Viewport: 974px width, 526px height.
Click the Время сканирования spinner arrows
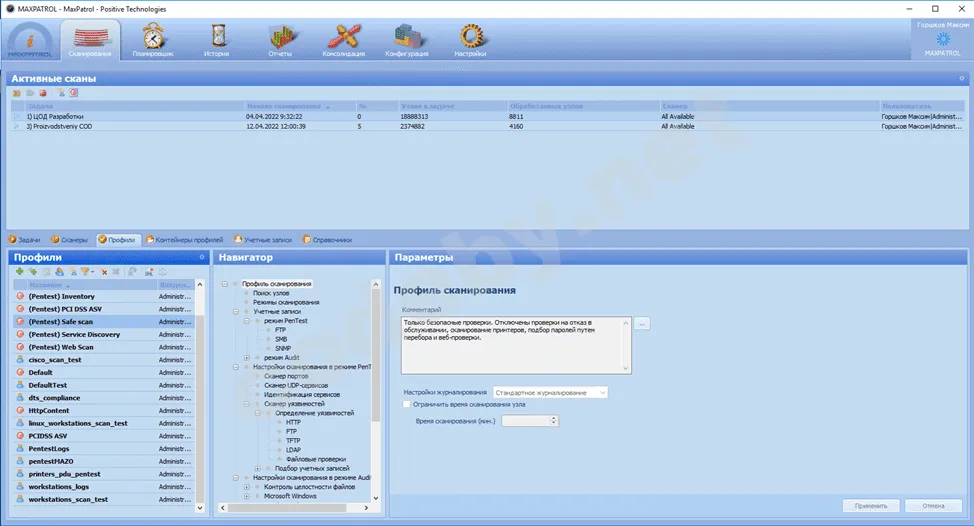tap(554, 421)
